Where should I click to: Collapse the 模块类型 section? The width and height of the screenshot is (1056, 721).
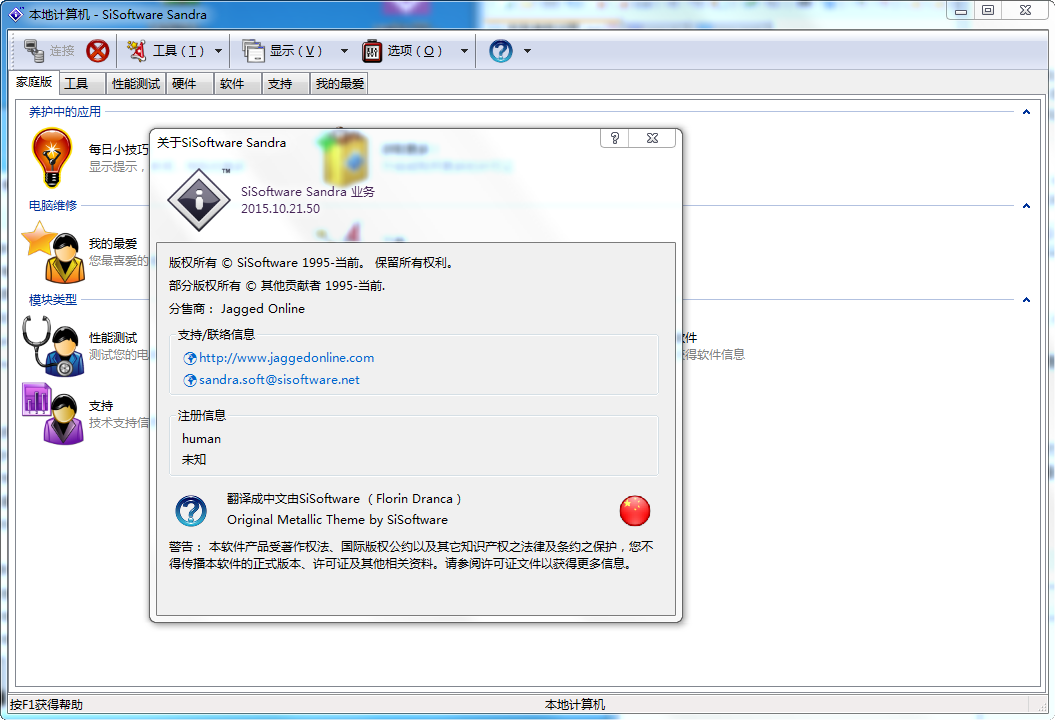pyautogui.click(x=1026, y=299)
